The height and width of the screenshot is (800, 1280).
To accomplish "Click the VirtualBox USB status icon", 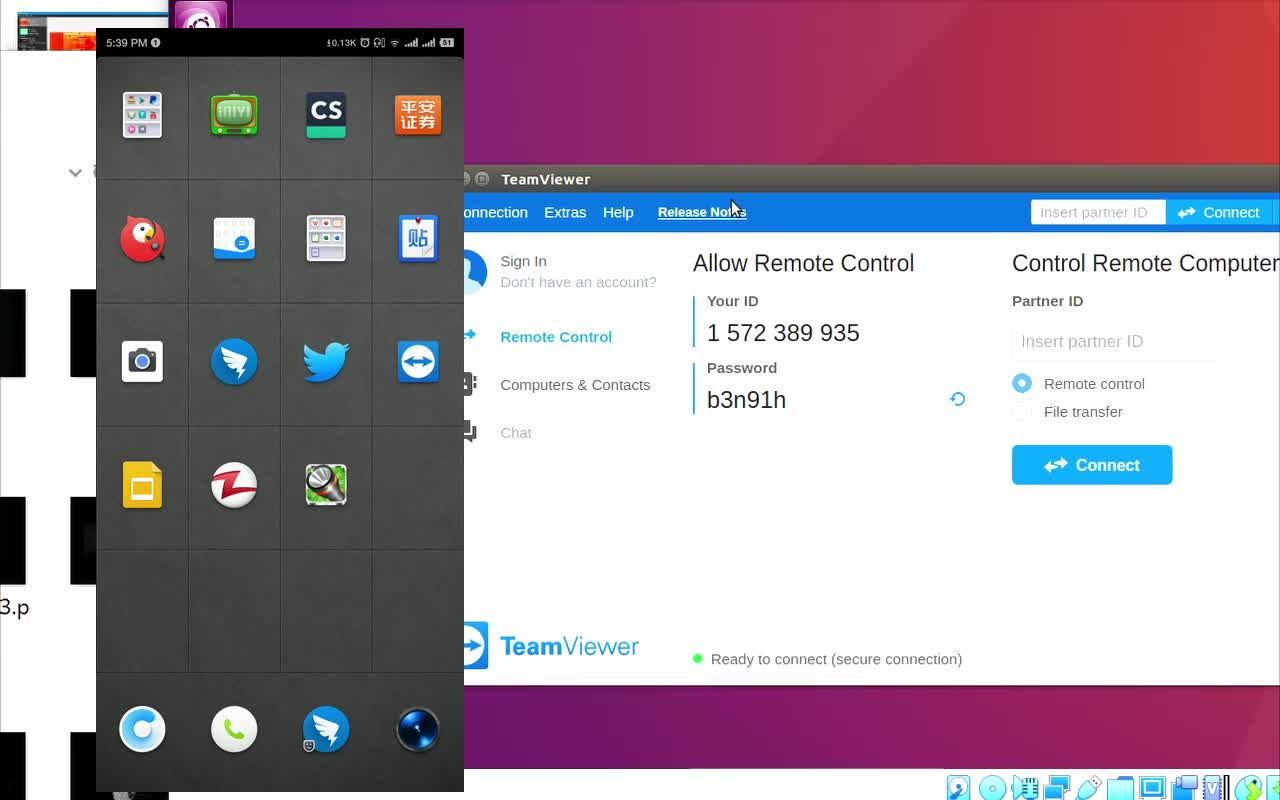I will pyautogui.click(x=1089, y=788).
